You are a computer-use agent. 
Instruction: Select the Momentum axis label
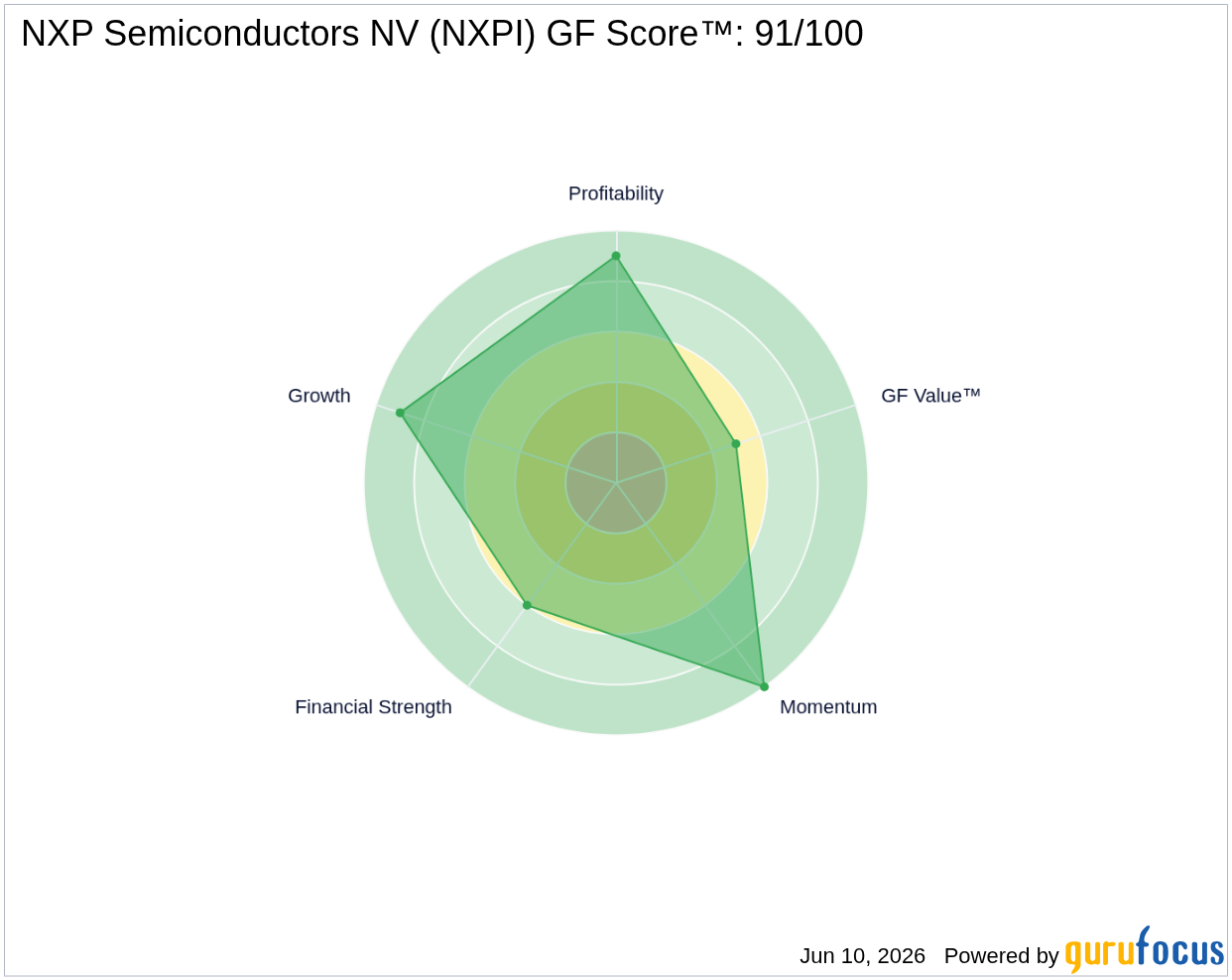click(x=828, y=707)
